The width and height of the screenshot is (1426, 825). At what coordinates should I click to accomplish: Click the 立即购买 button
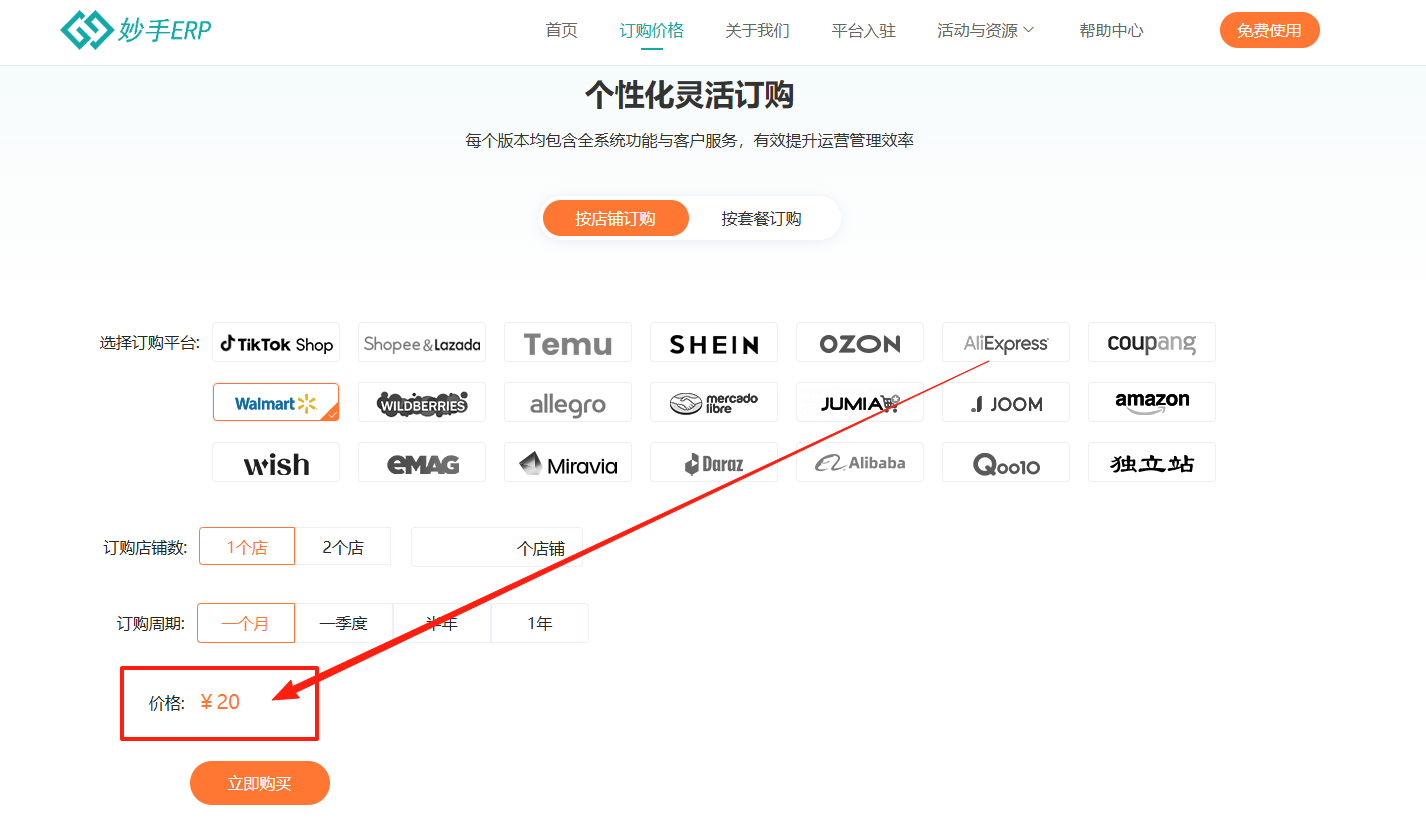(259, 783)
